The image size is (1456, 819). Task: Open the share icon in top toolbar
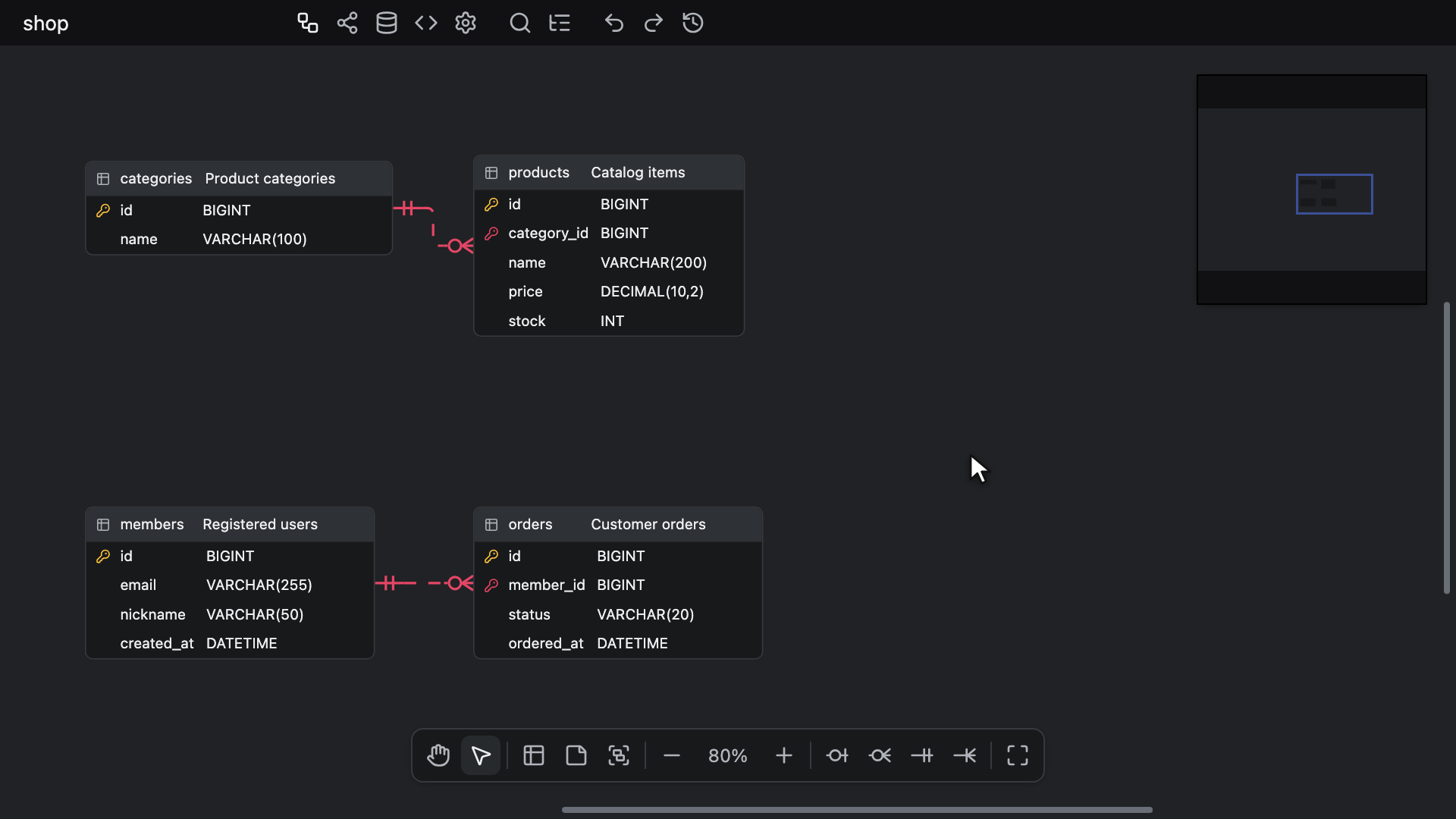tap(347, 23)
